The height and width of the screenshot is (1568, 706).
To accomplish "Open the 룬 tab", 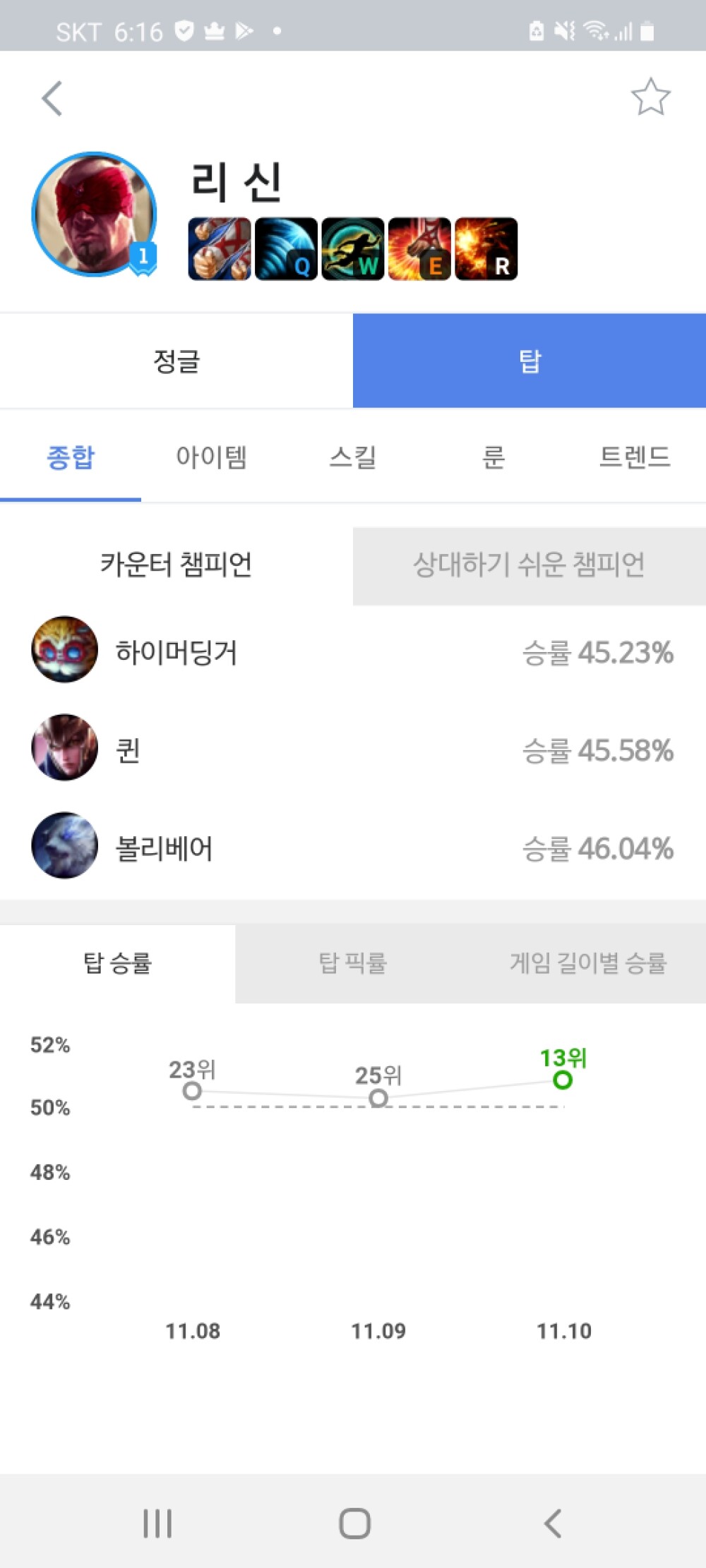I will click(494, 457).
